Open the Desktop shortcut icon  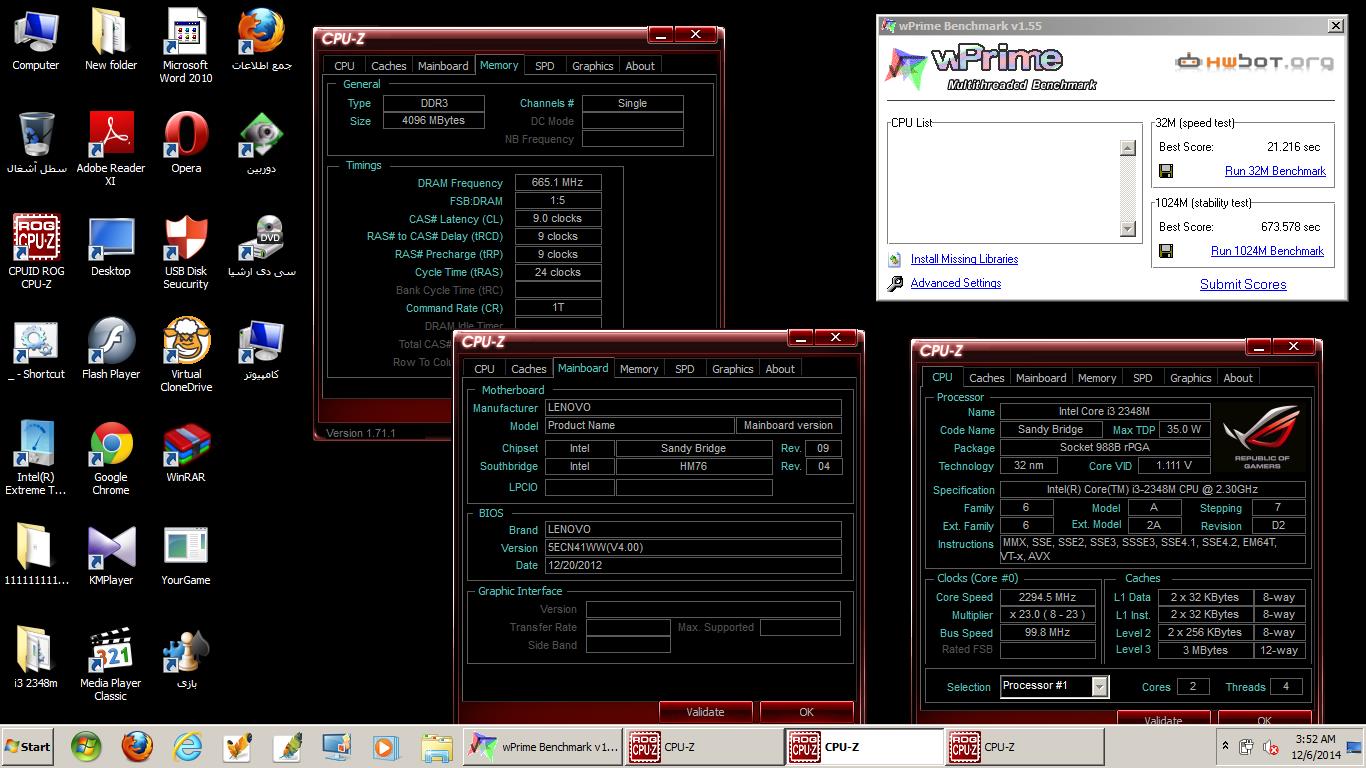click(x=111, y=246)
